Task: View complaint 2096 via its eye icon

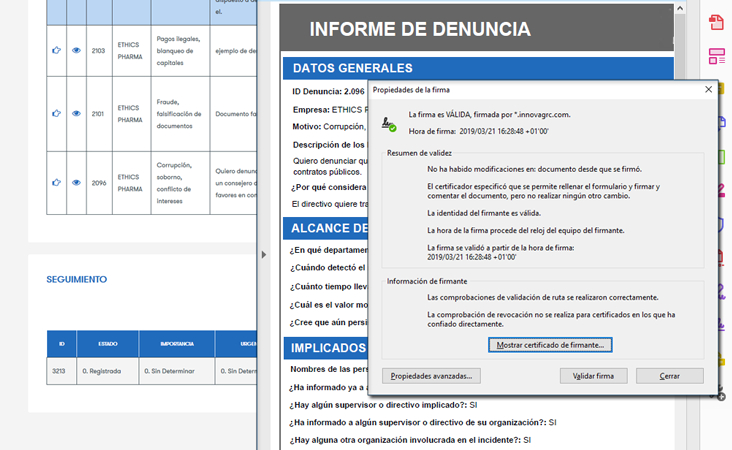Action: click(76, 182)
